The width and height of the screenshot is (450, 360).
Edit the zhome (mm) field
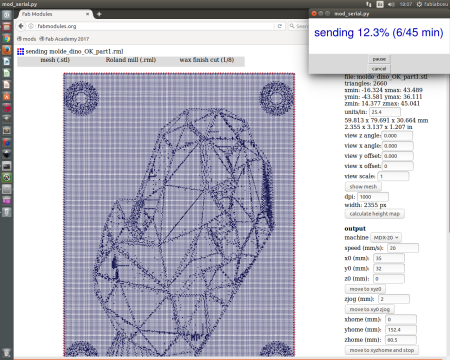401,340
